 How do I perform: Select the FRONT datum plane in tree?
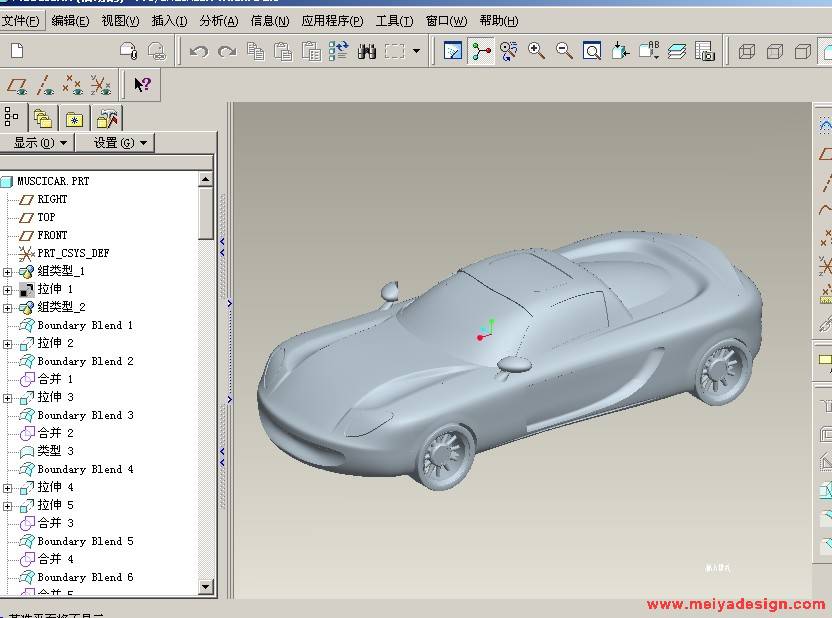tap(52, 236)
